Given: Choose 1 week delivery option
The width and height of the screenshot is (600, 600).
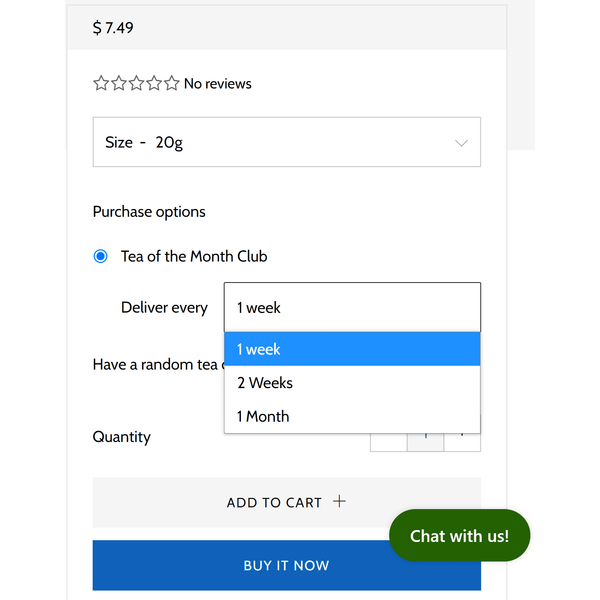Looking at the screenshot, I should pyautogui.click(x=352, y=349).
